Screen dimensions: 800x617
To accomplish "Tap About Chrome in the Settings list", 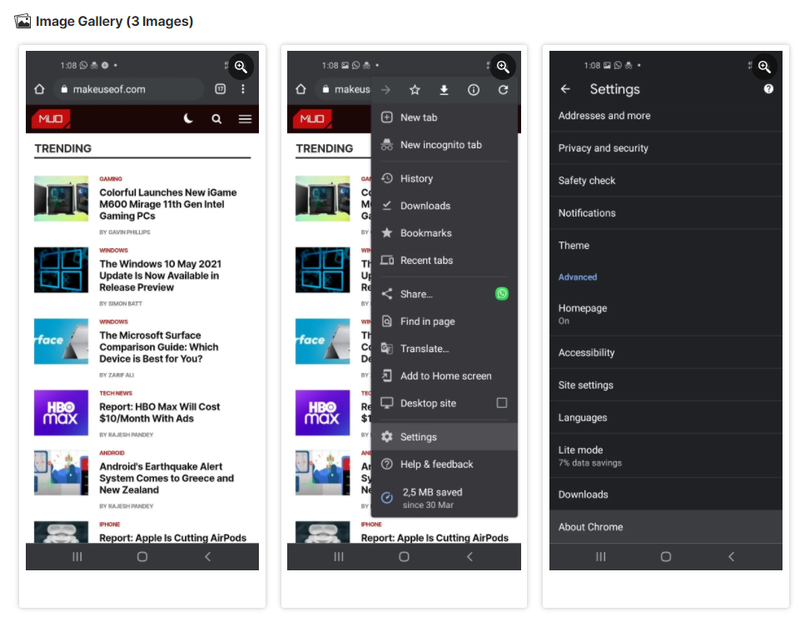I will pos(591,527).
